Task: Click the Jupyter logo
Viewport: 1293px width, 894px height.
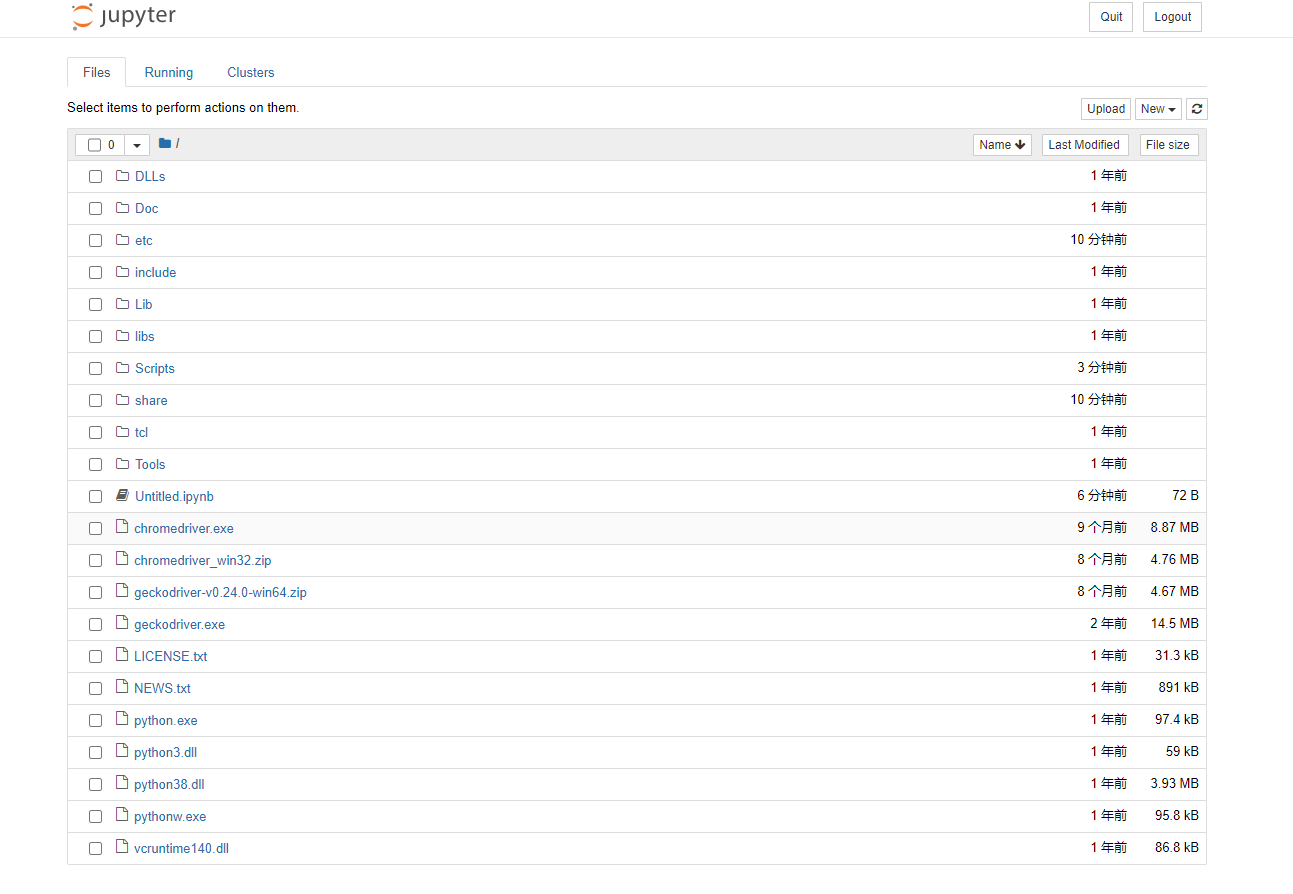Action: [124, 17]
